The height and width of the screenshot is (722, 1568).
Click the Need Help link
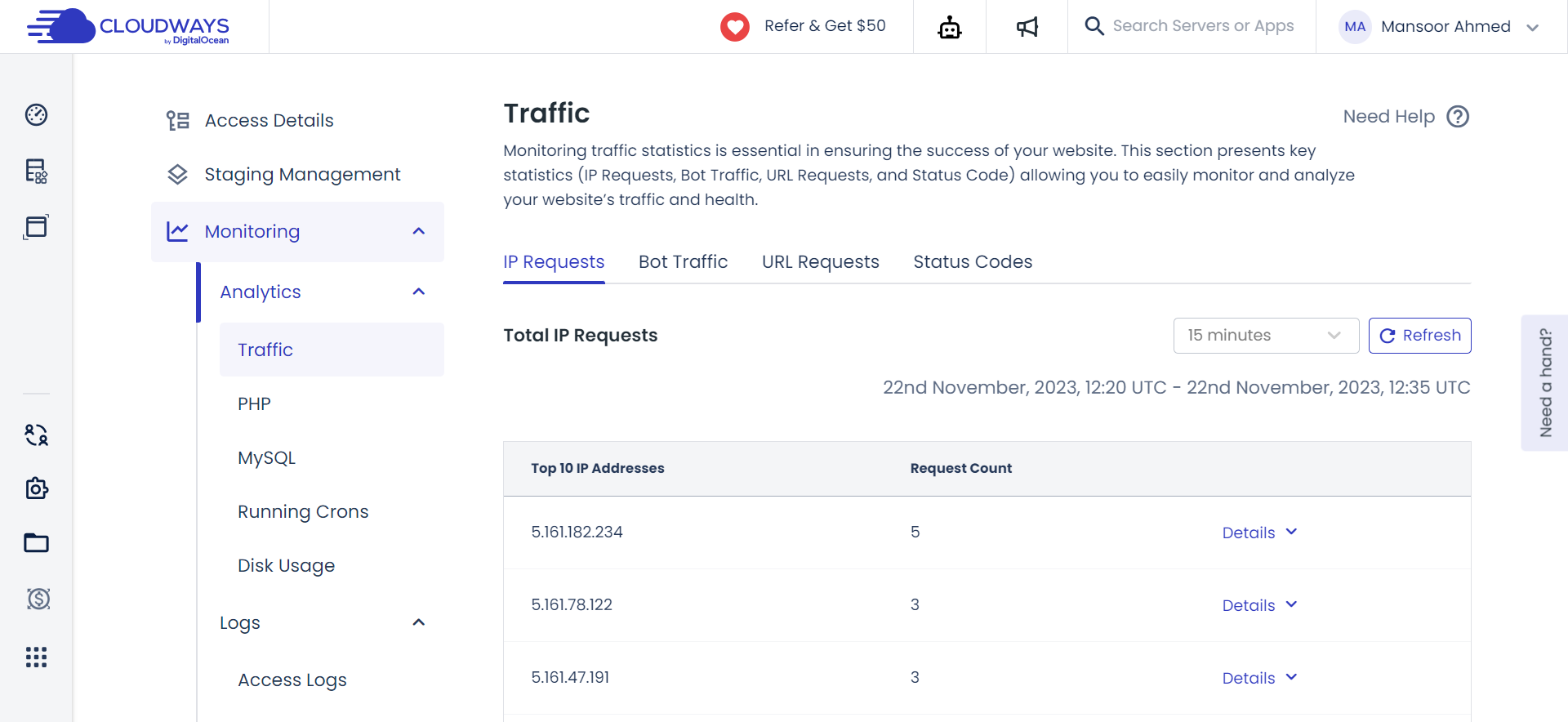click(x=1388, y=117)
